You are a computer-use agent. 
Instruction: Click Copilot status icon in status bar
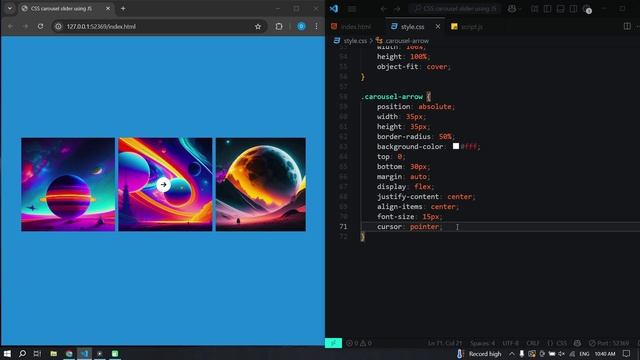click(577, 343)
